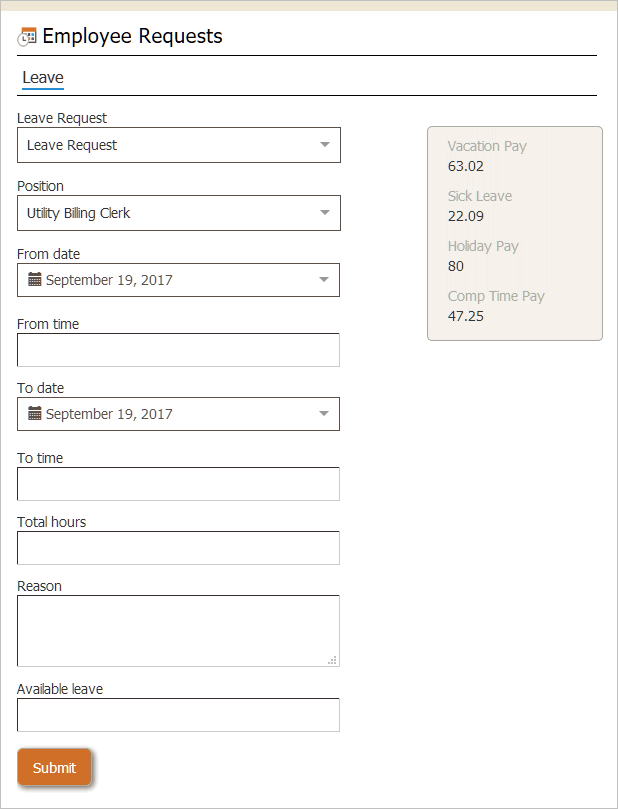Grab the Reason textarea resize handle
618x809 pixels.
point(333,660)
